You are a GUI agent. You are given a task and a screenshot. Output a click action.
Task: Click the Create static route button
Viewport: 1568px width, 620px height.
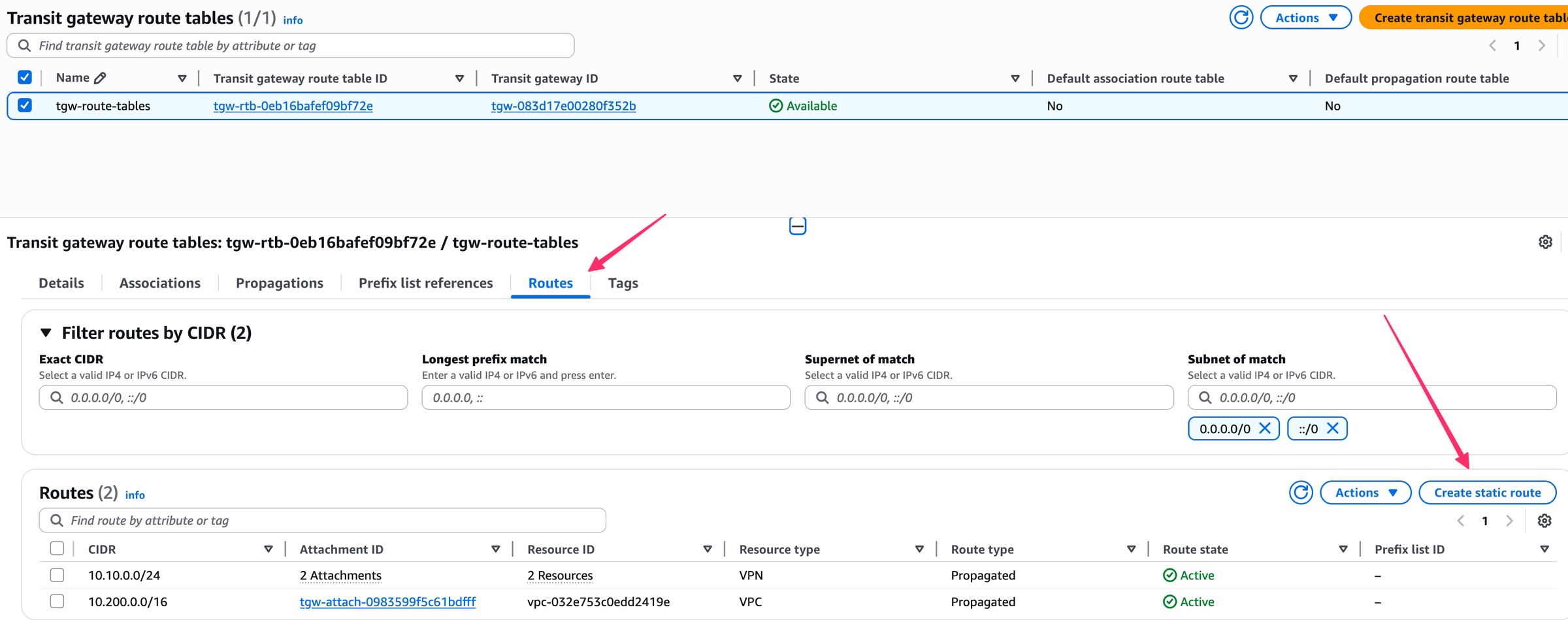point(1487,492)
